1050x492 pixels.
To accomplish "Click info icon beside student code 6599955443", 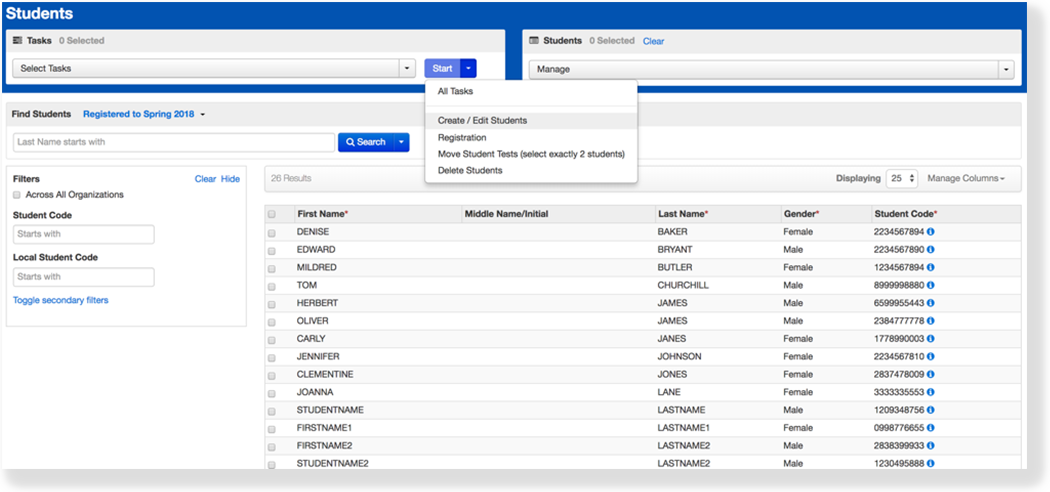I will (932, 303).
